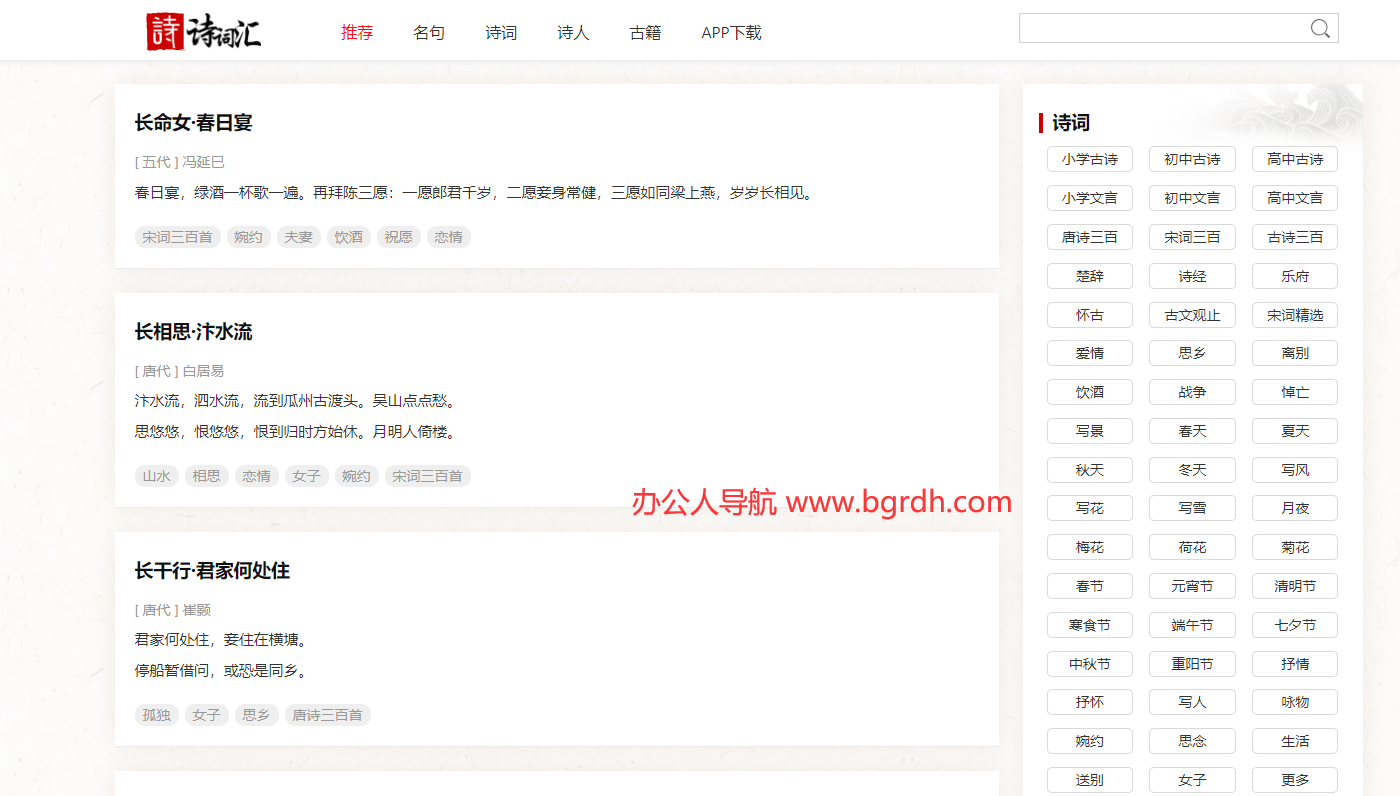The image size is (1400, 796).
Task: Open the APP下载 page
Action: [x=731, y=33]
